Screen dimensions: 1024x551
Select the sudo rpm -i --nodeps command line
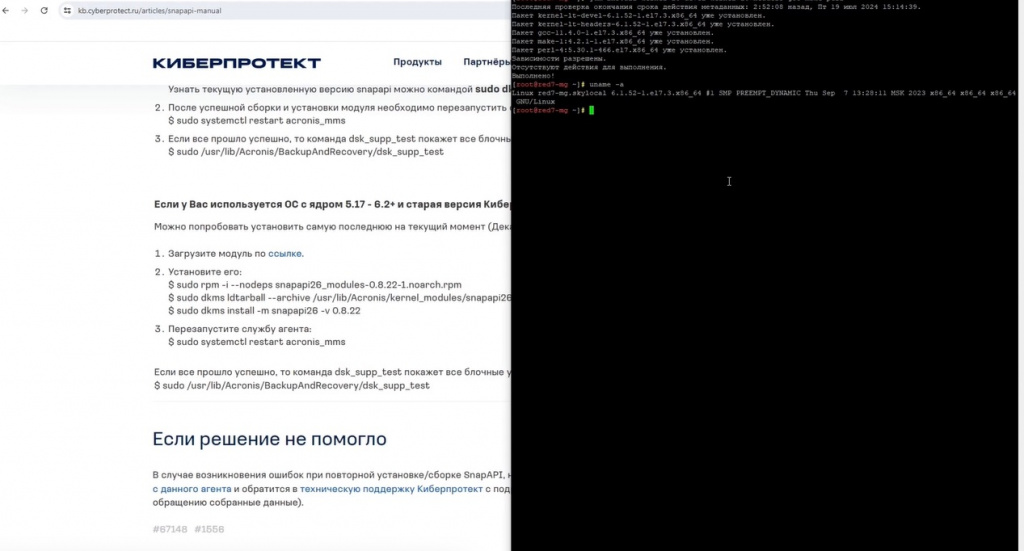(315, 285)
